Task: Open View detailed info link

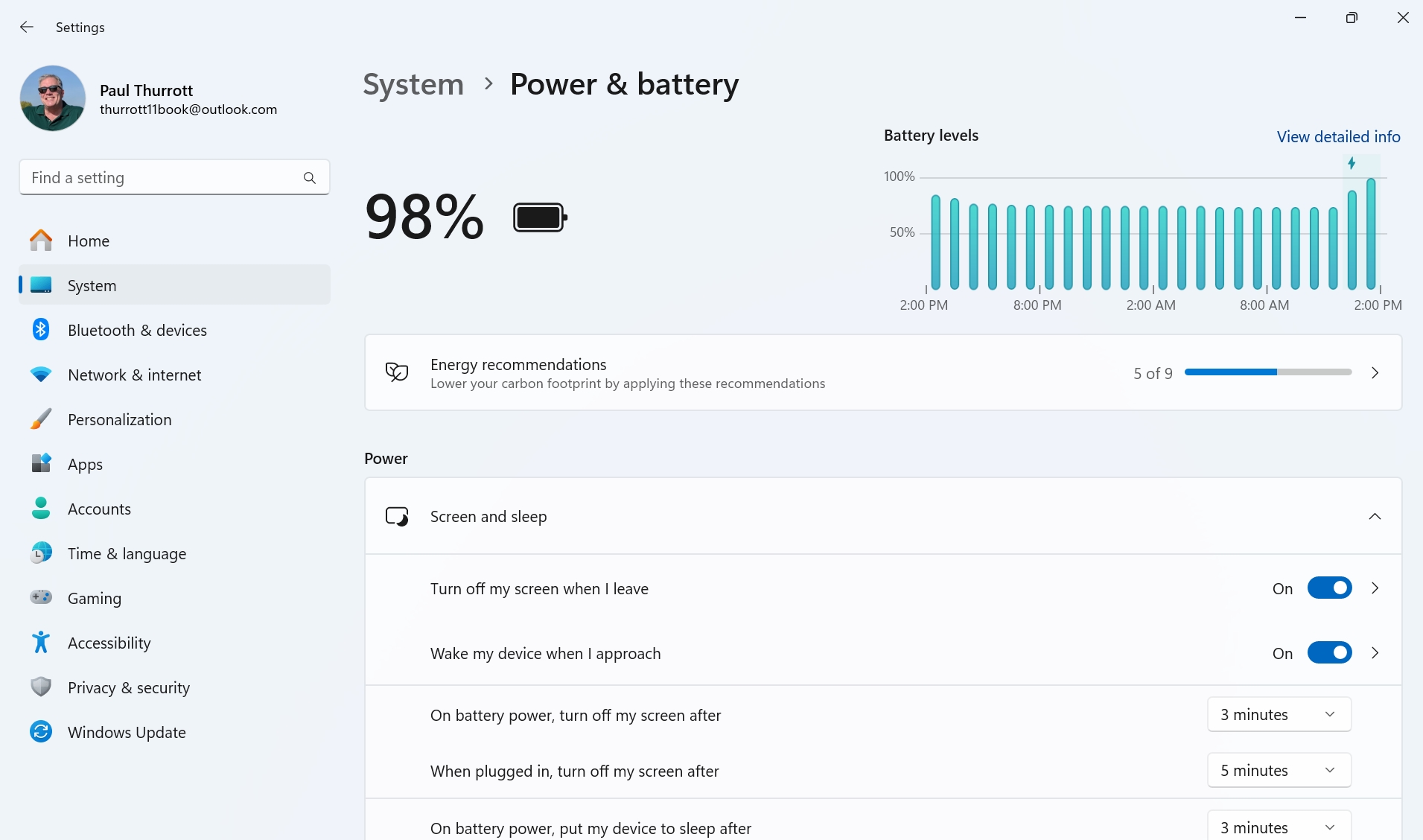Action: [x=1338, y=137]
